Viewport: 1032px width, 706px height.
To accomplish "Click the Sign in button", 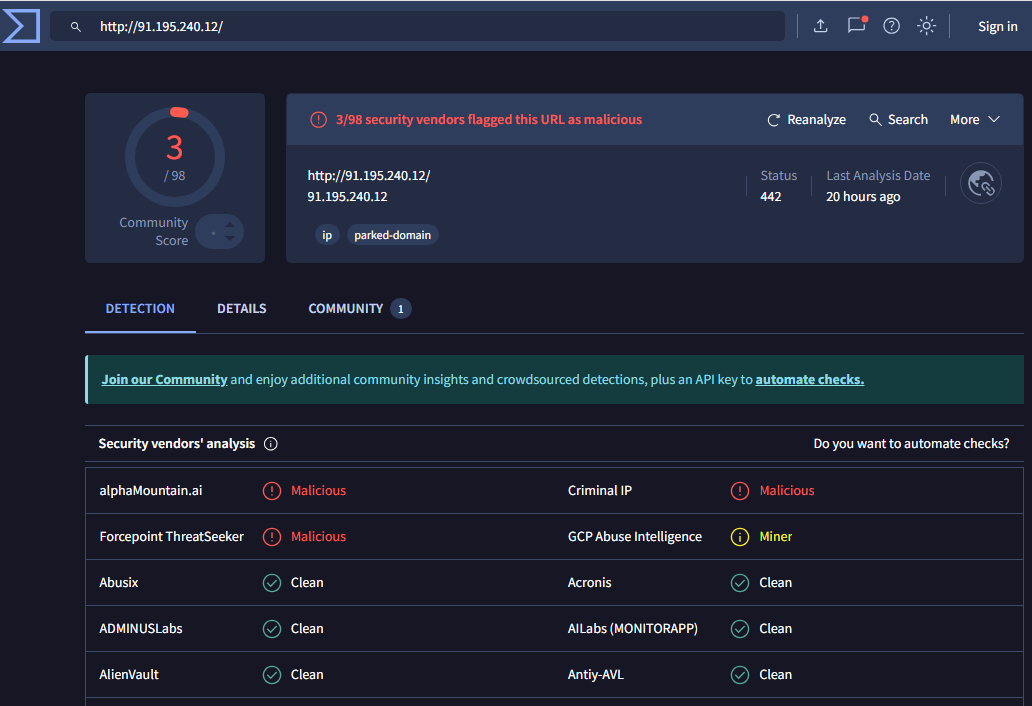I will point(997,27).
